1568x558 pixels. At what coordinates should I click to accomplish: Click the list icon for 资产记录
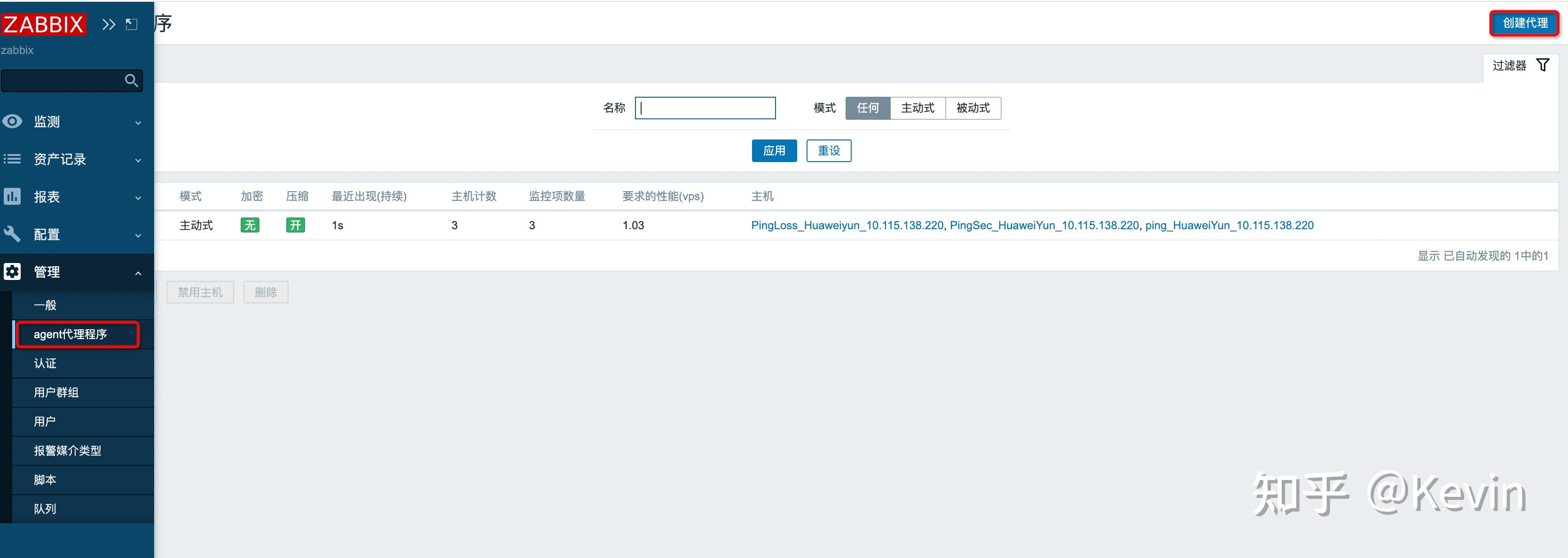[12, 159]
